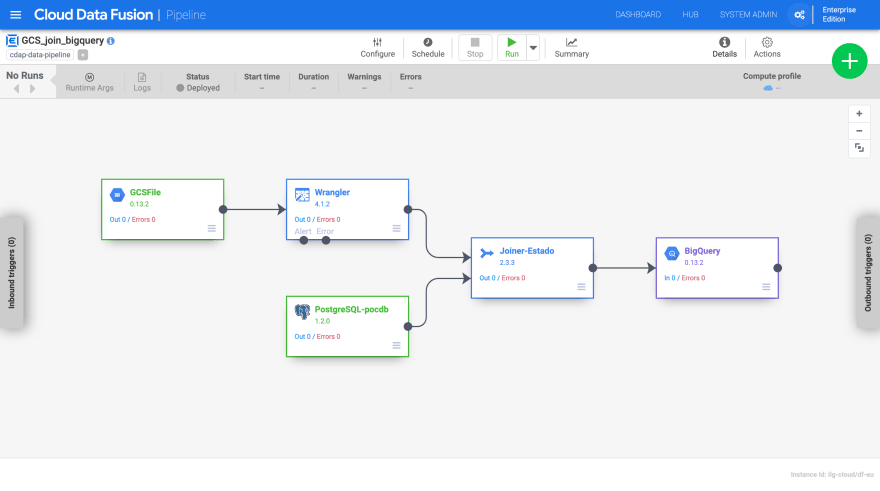
Task: Click the Wrangler Alert port
Action: click(x=304, y=240)
